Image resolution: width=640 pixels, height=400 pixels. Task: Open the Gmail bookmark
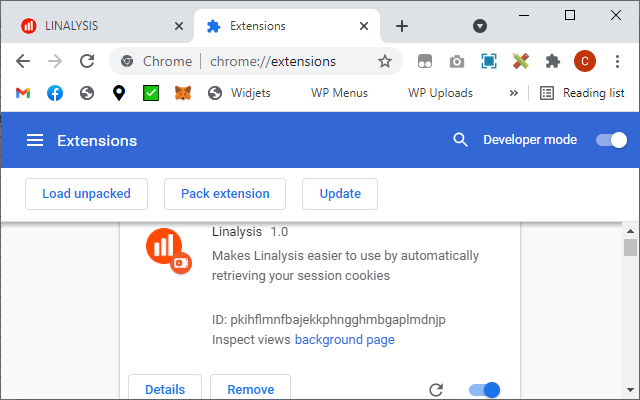pos(23,93)
